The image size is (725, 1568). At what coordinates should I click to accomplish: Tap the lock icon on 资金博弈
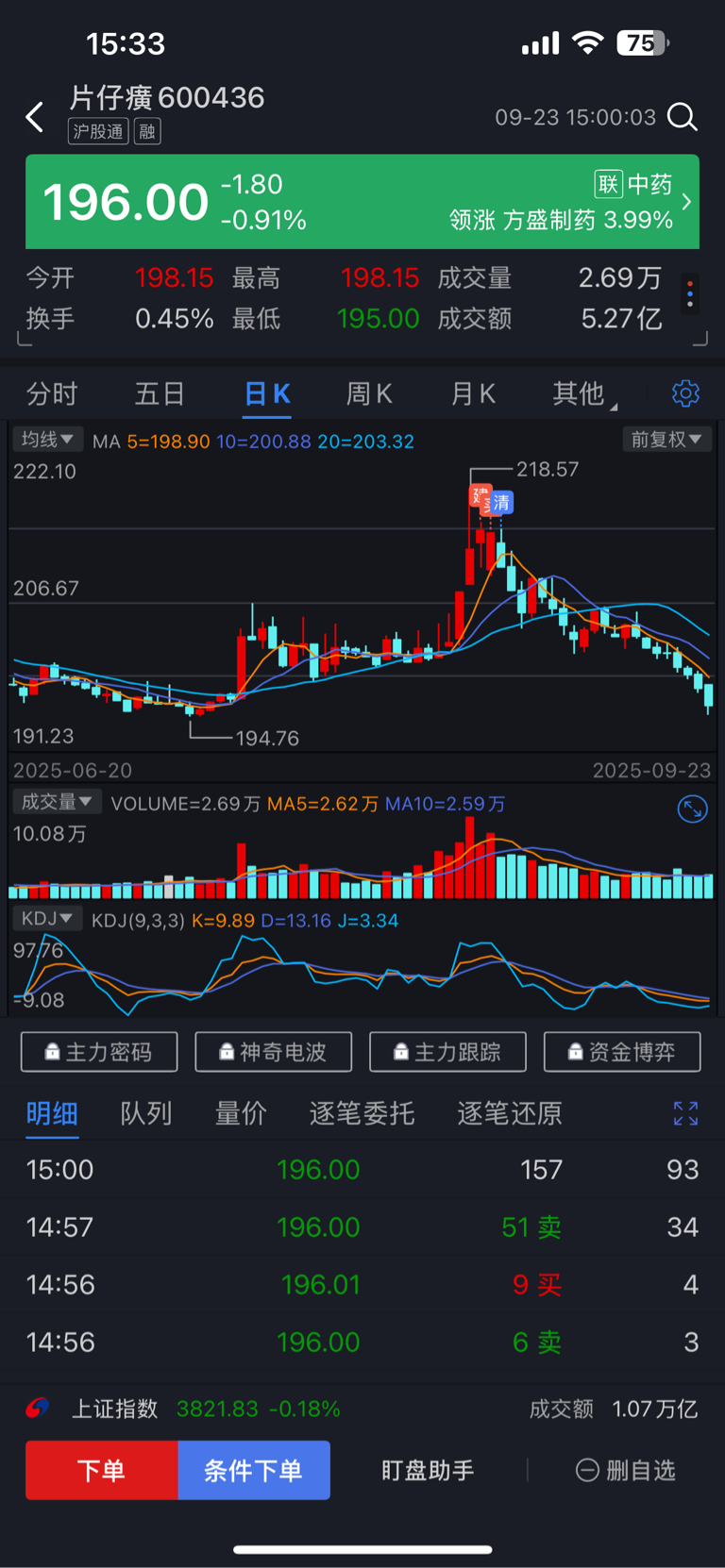tap(575, 1052)
